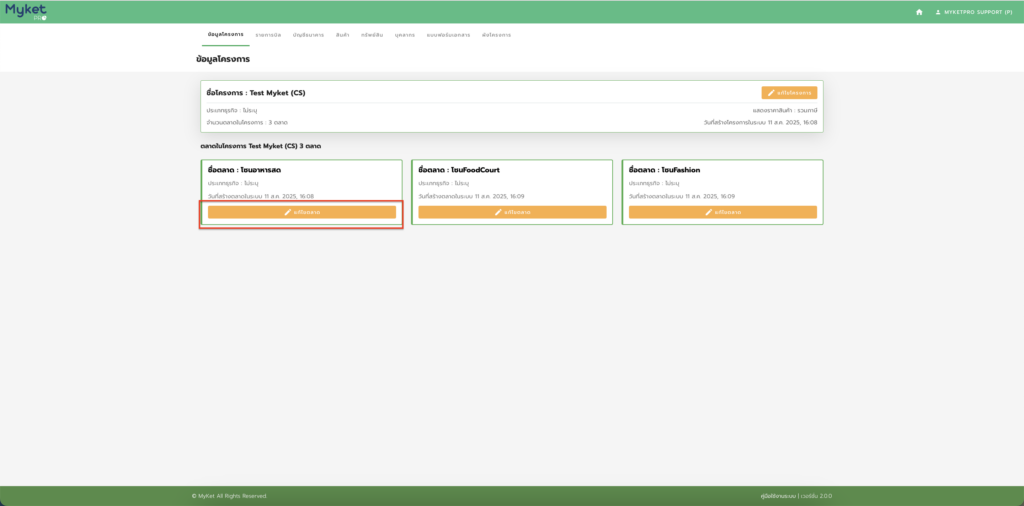Open the แบบฟอร์มเอกสาร tab

click(448, 35)
